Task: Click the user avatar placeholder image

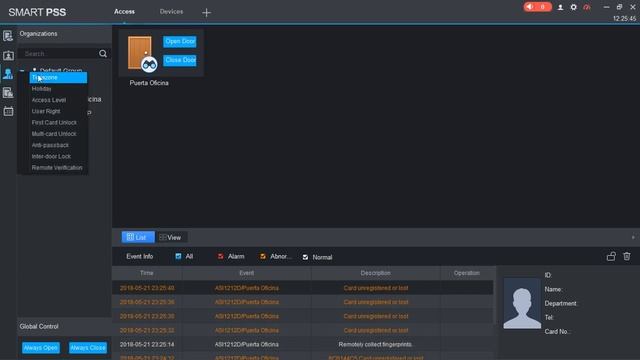Action: 522,303
